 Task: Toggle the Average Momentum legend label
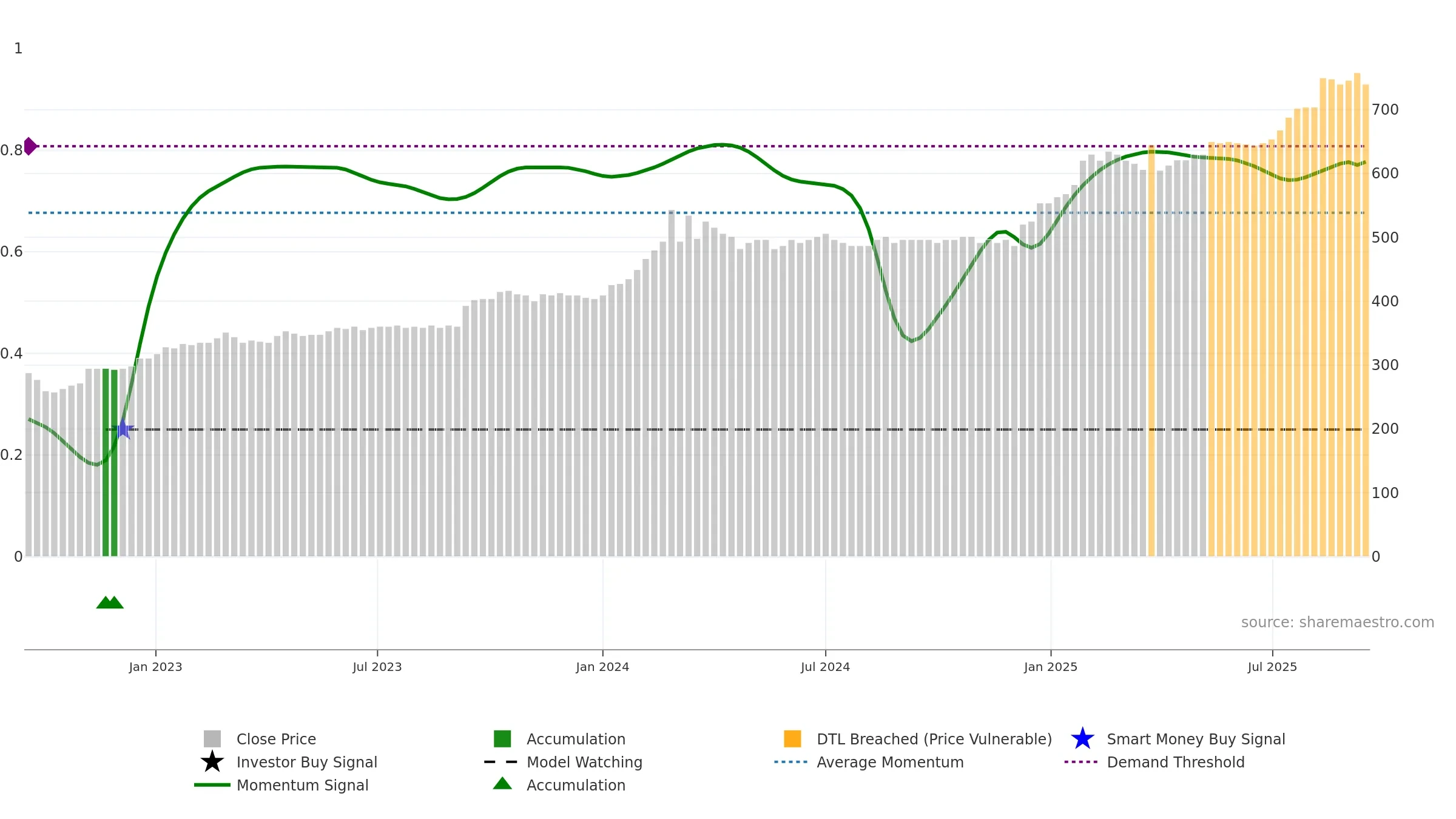click(x=890, y=762)
